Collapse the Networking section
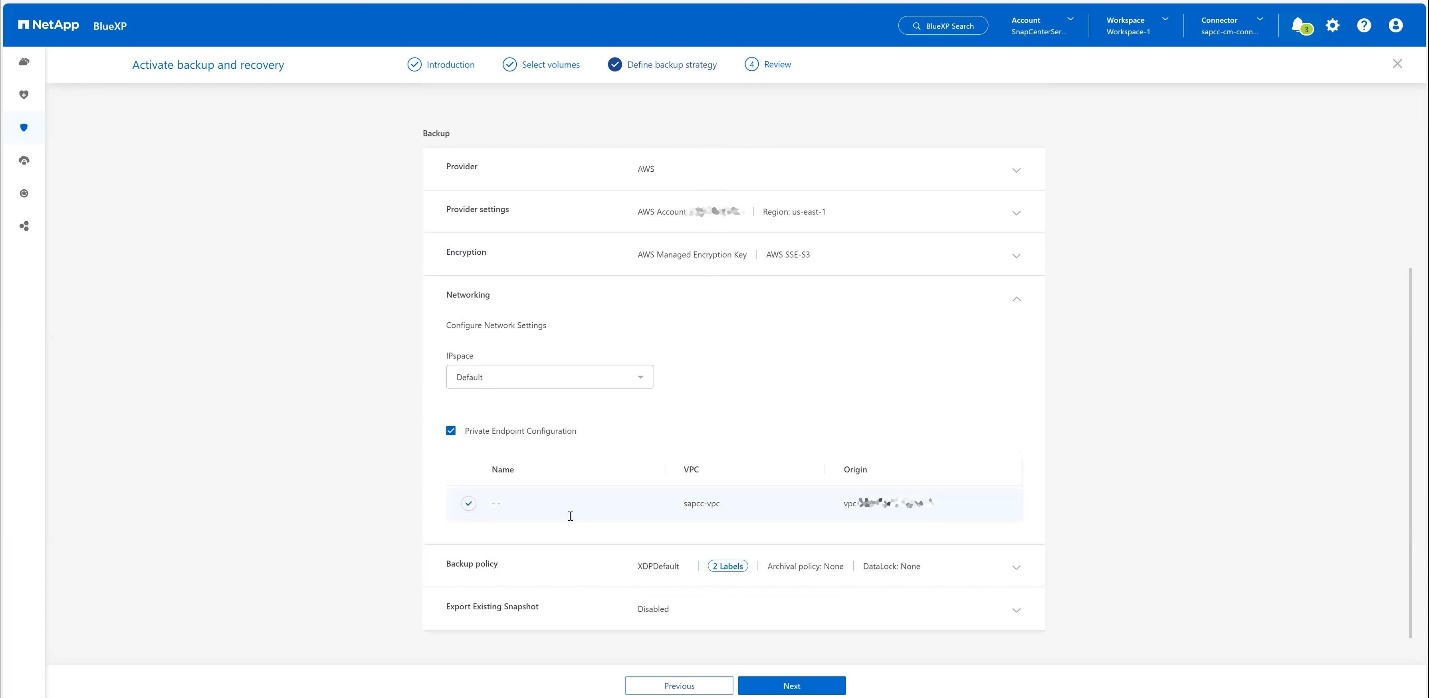 [x=1016, y=298]
